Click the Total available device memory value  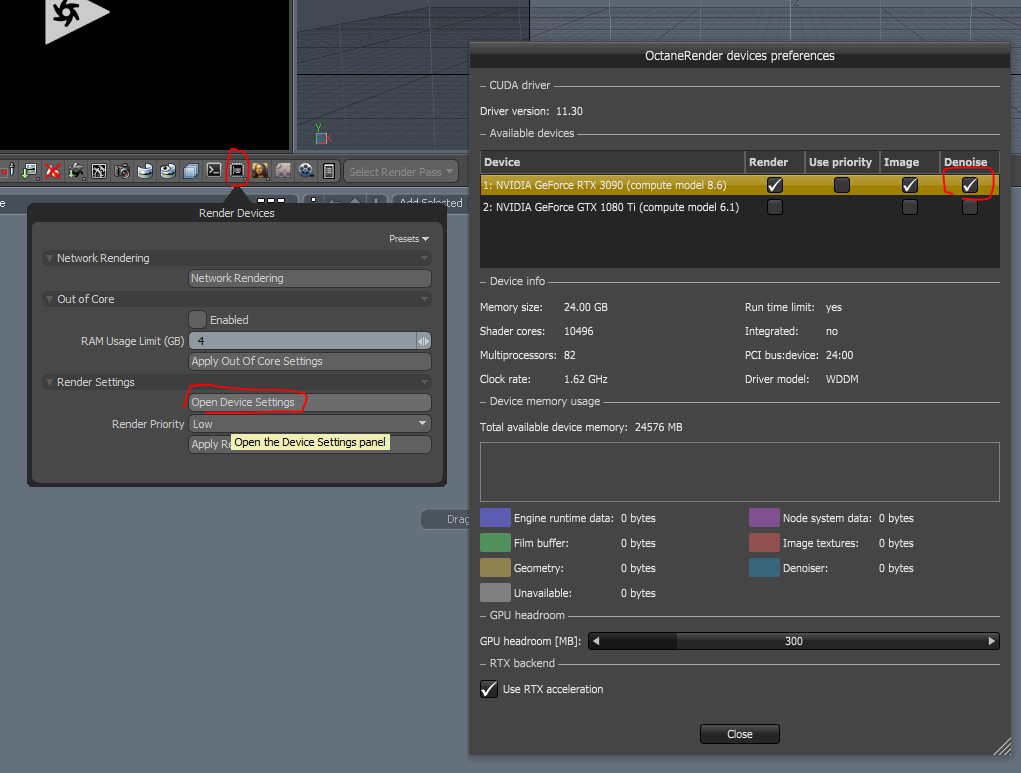point(658,427)
